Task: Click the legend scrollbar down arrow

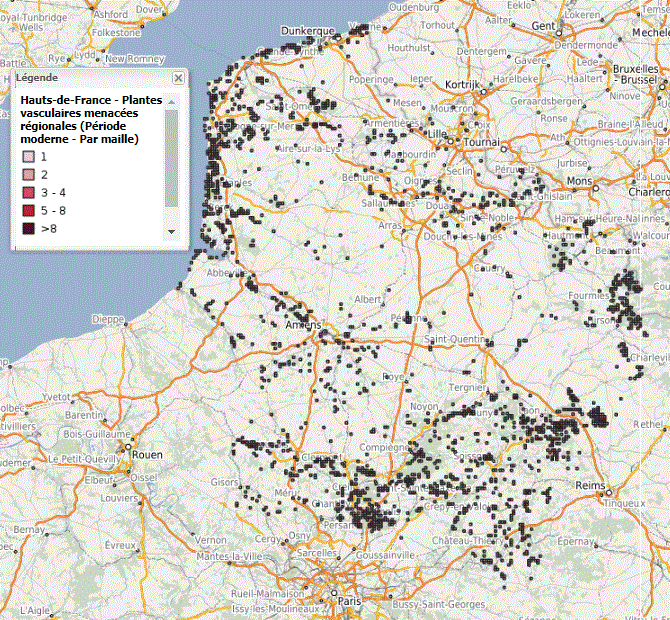Action: coord(171,231)
